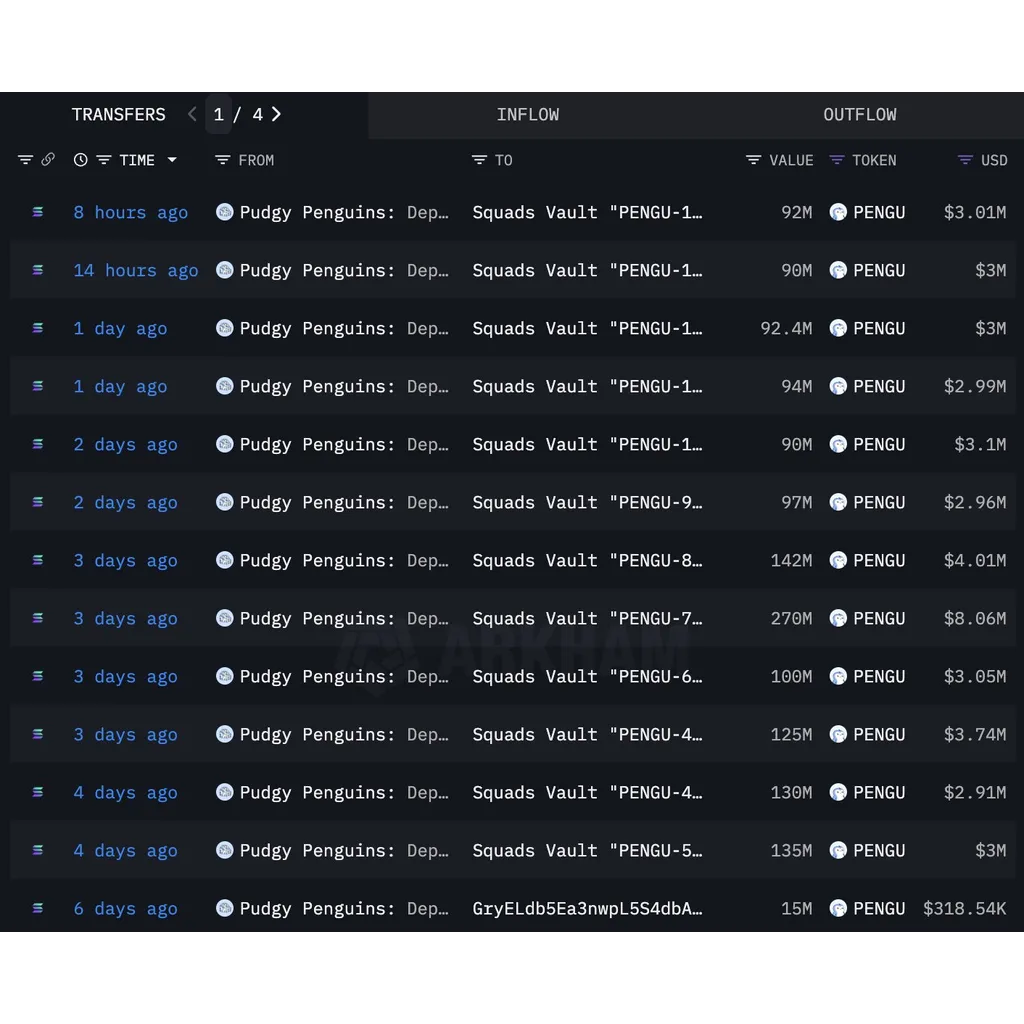The width and height of the screenshot is (1024, 1024).
Task: Click the link icon in the header row
Action: click(x=48, y=159)
